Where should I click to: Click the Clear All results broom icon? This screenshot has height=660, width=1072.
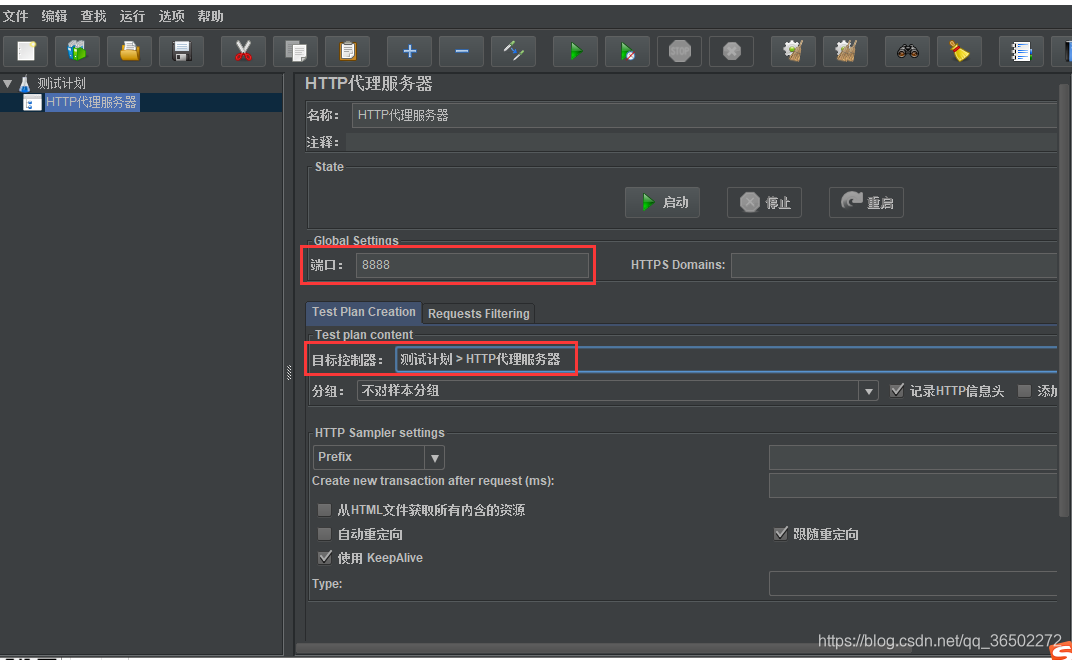pos(845,51)
